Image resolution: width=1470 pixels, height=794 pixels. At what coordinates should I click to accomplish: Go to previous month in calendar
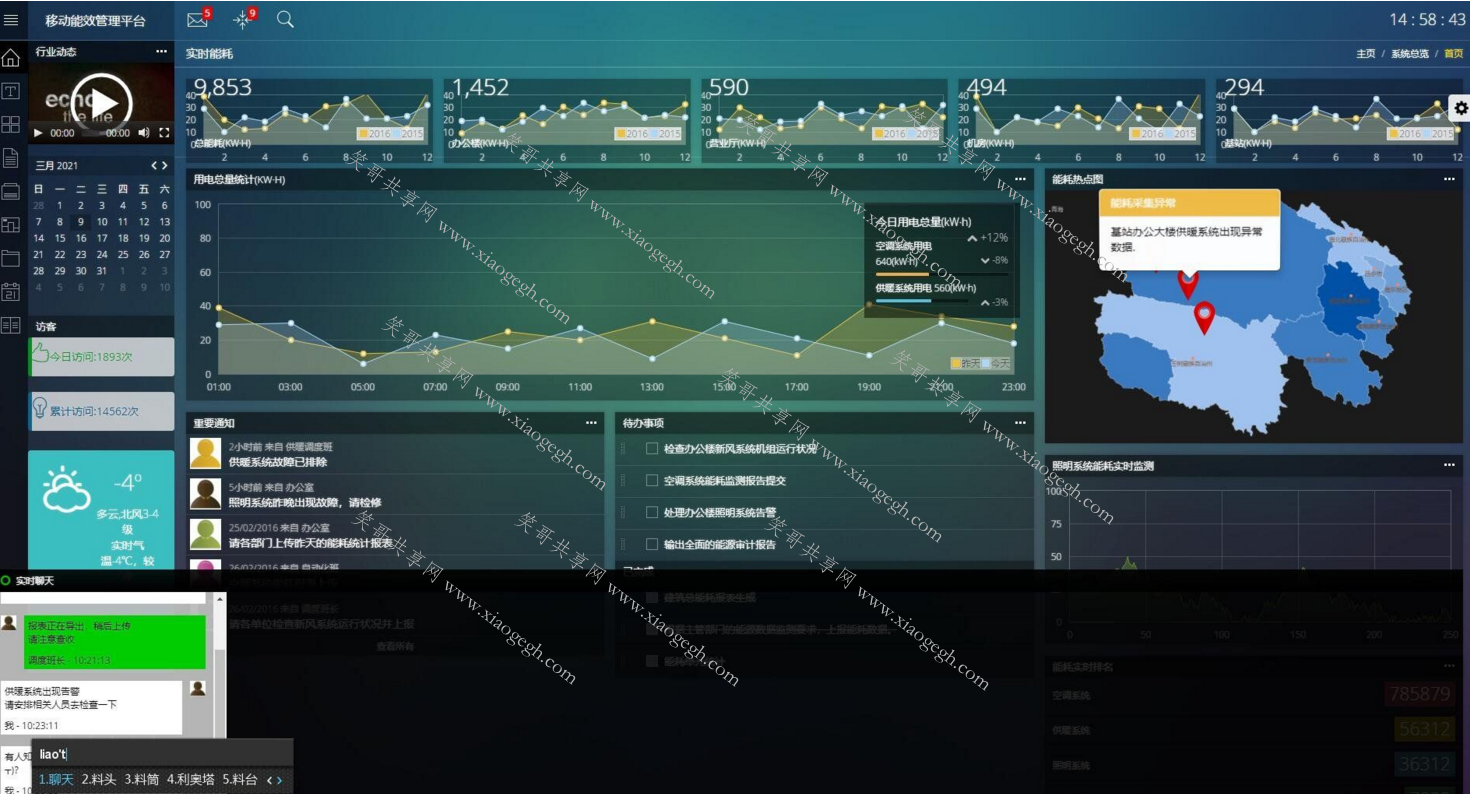point(154,166)
